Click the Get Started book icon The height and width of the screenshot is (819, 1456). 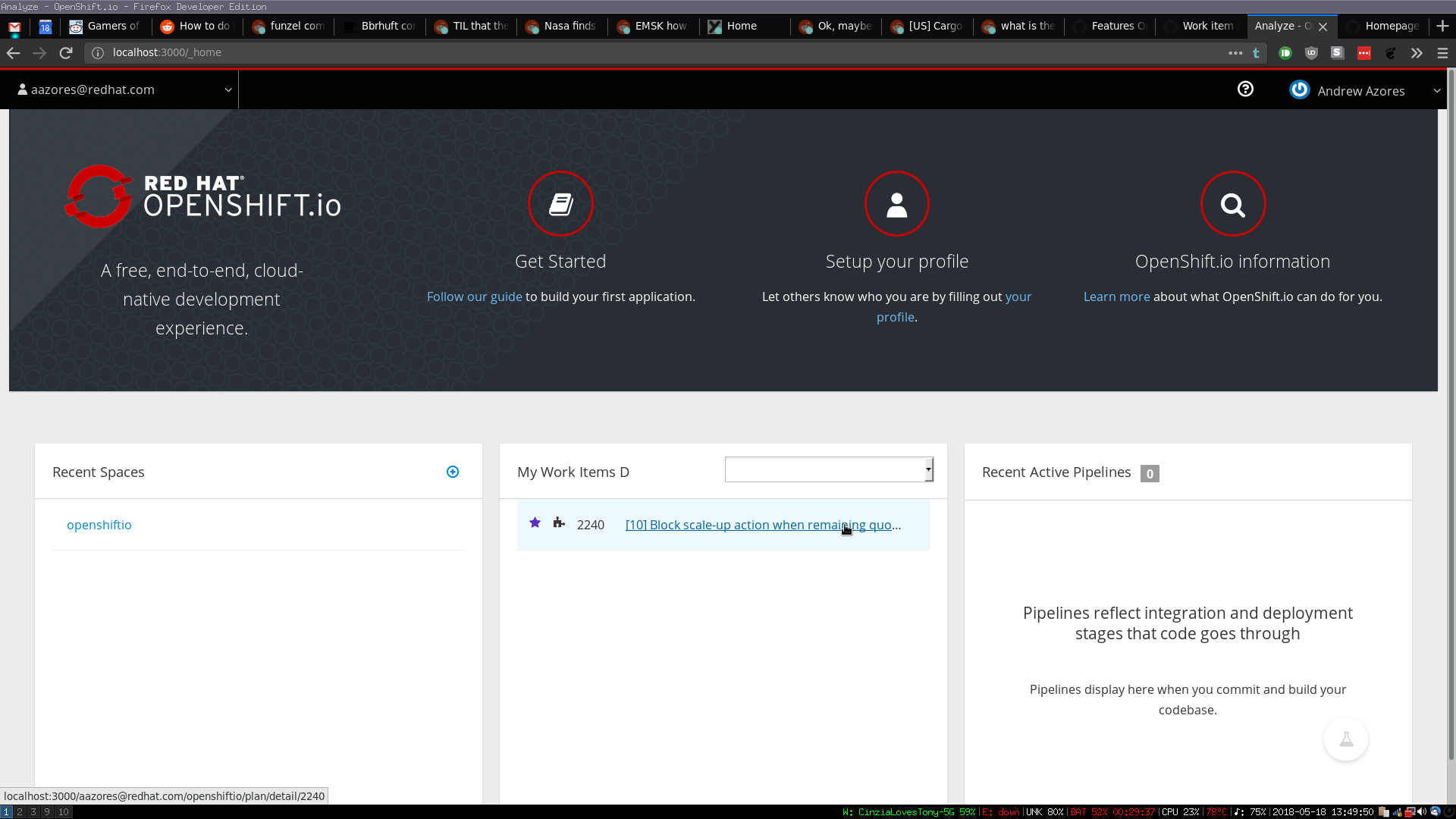560,203
